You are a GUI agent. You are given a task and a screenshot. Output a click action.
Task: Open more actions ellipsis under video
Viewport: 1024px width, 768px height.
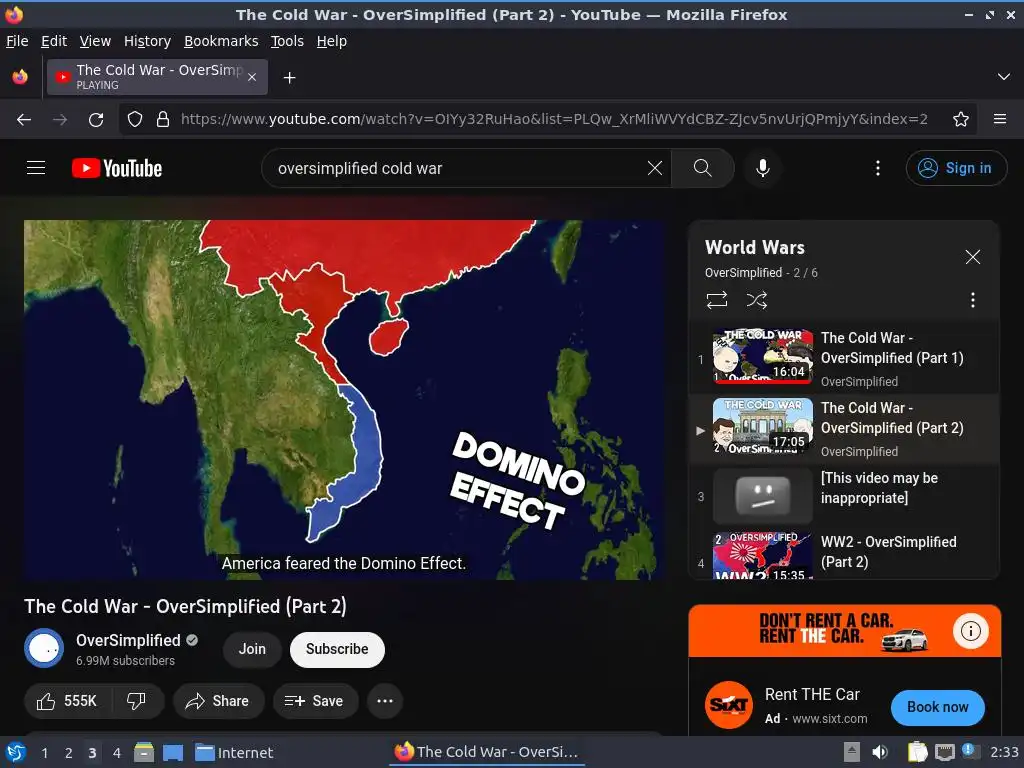pos(385,701)
